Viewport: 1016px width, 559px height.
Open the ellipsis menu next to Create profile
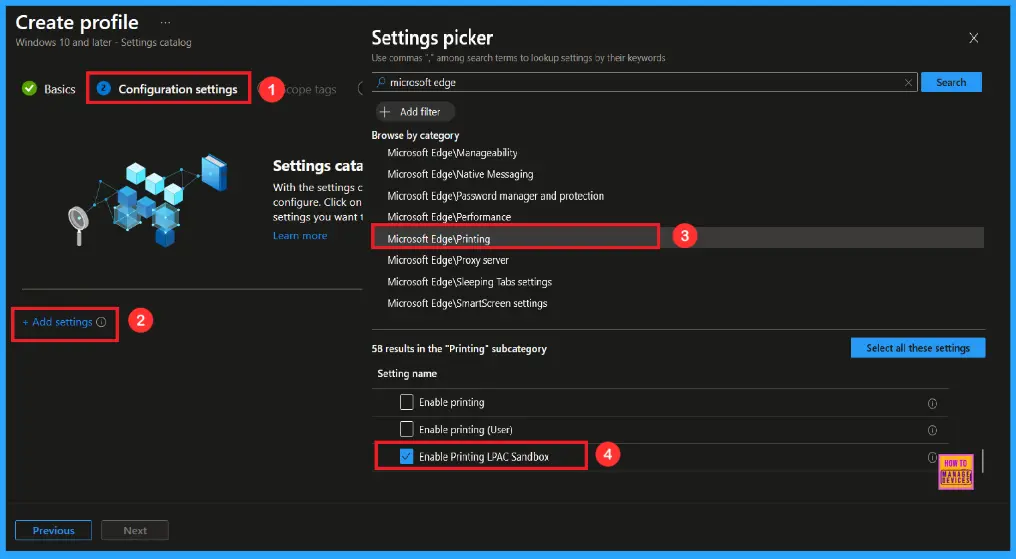[x=166, y=23]
